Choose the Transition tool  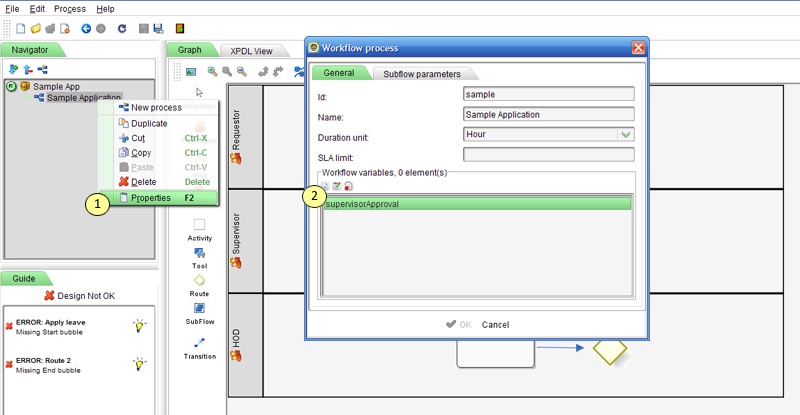pyautogui.click(x=199, y=342)
